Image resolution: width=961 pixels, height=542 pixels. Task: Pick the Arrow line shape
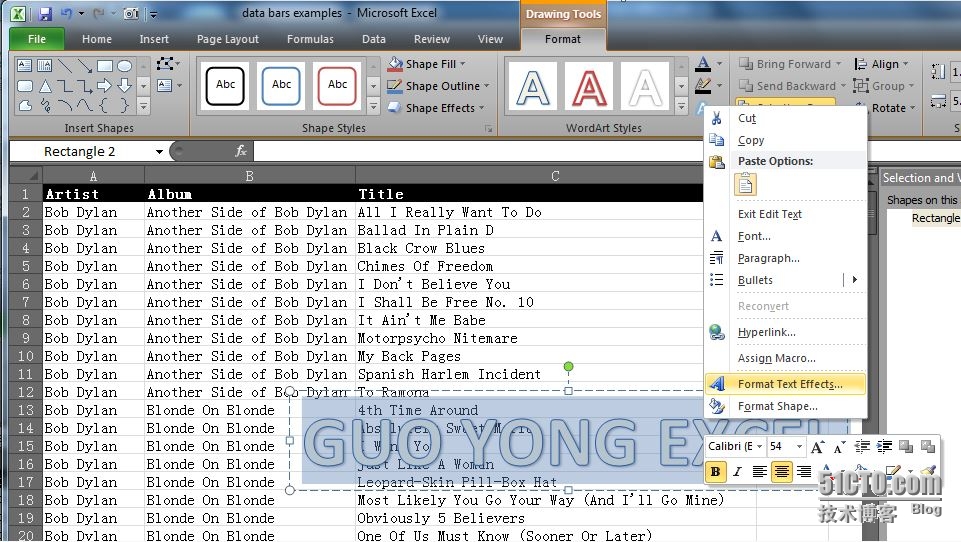(85, 66)
